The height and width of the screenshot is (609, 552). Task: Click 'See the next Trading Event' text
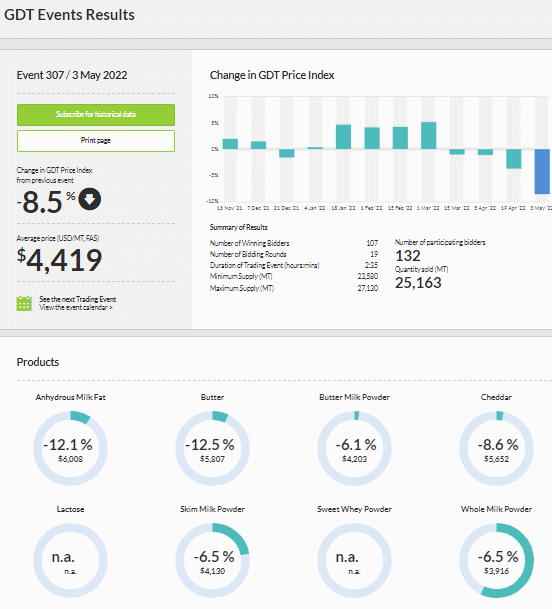click(x=78, y=299)
